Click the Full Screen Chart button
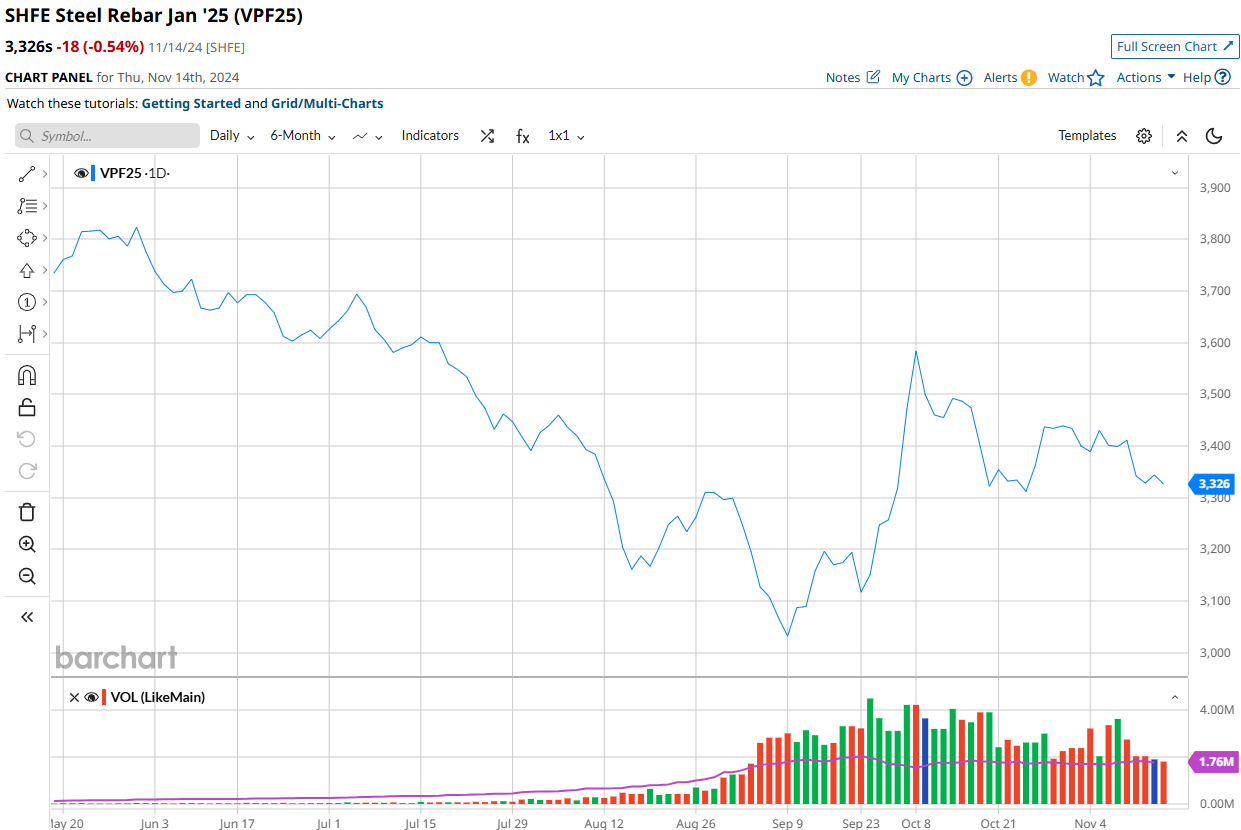 [1175, 46]
